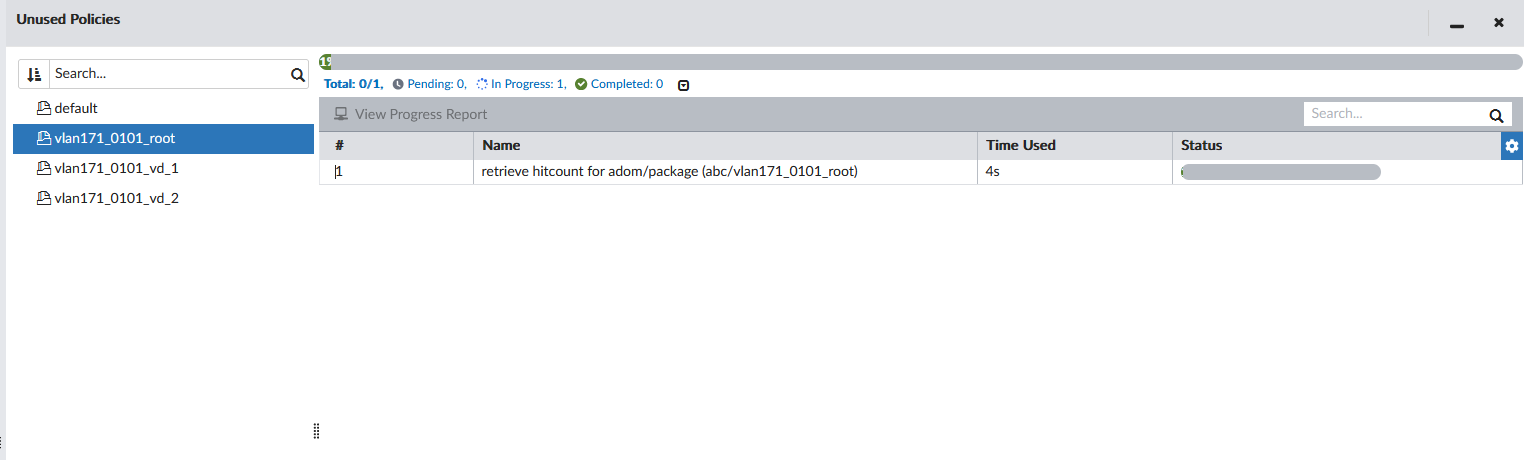
Task: Click the vlan171_0101_vd_1 package icon
Action: 43,168
